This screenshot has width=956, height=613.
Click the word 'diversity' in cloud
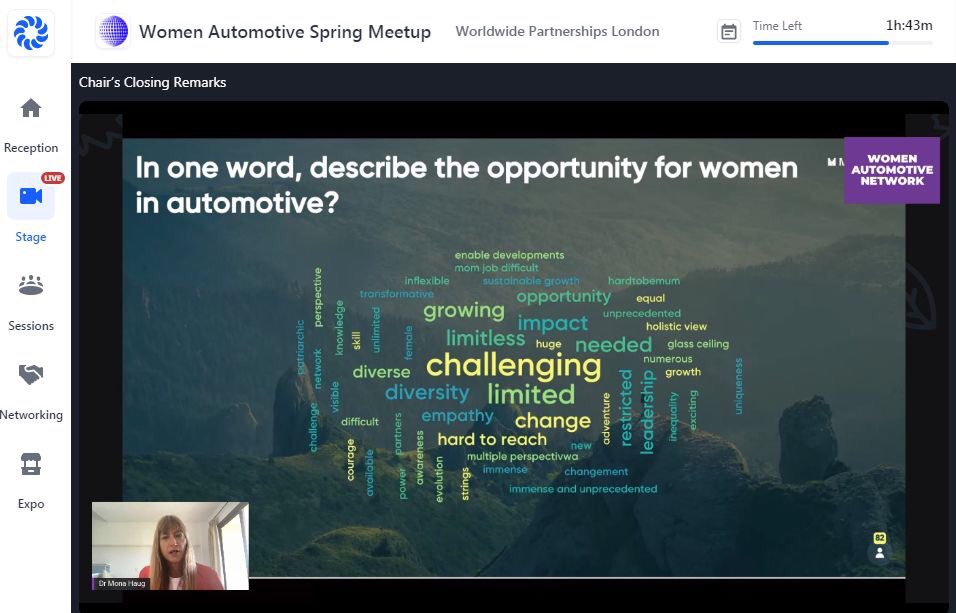427,392
